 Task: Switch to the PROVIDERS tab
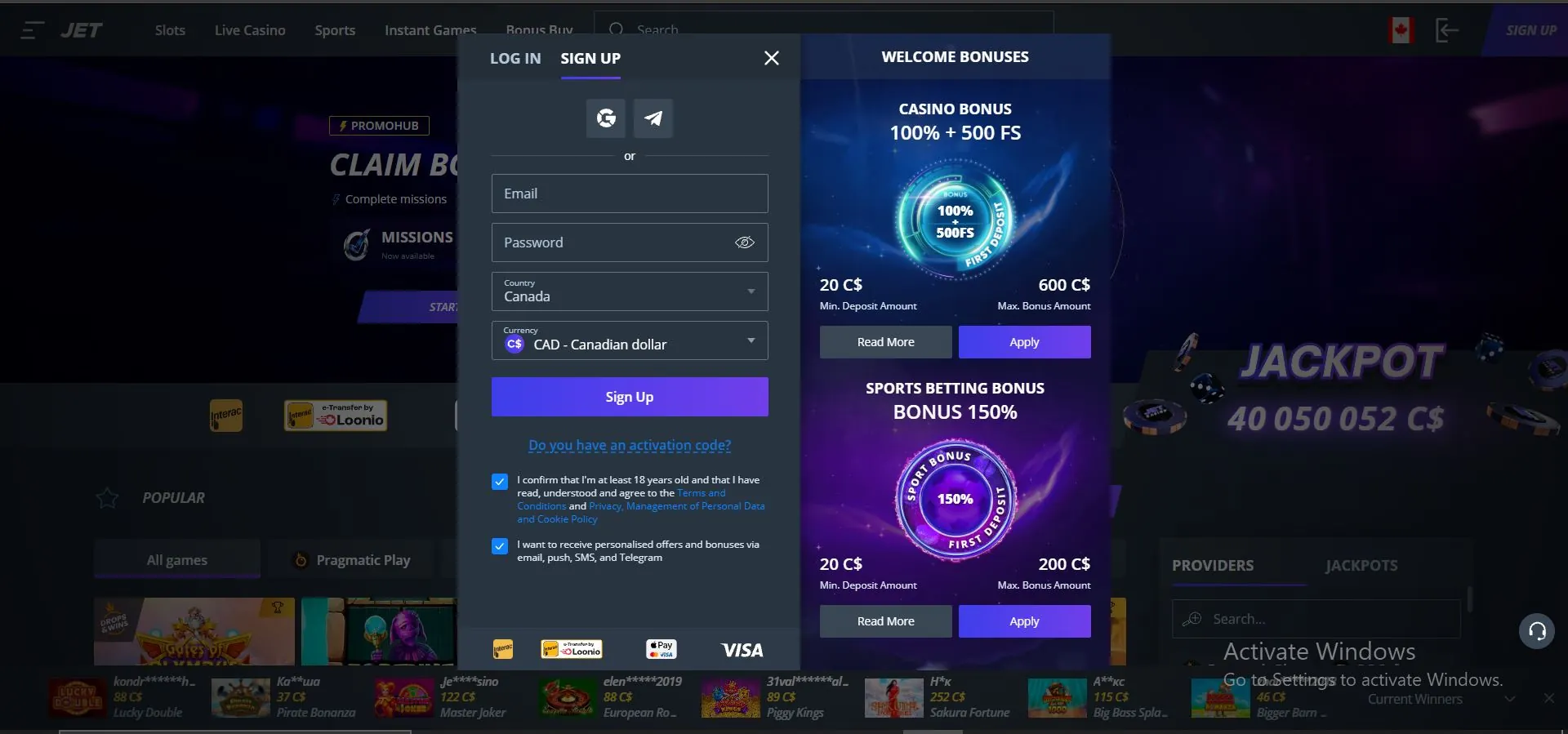[1213, 565]
